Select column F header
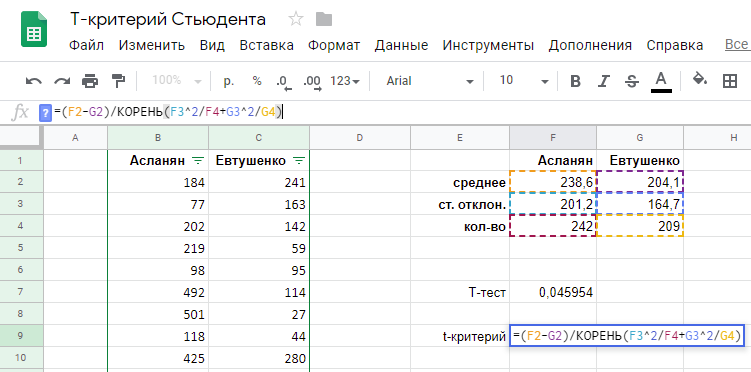 click(553, 138)
